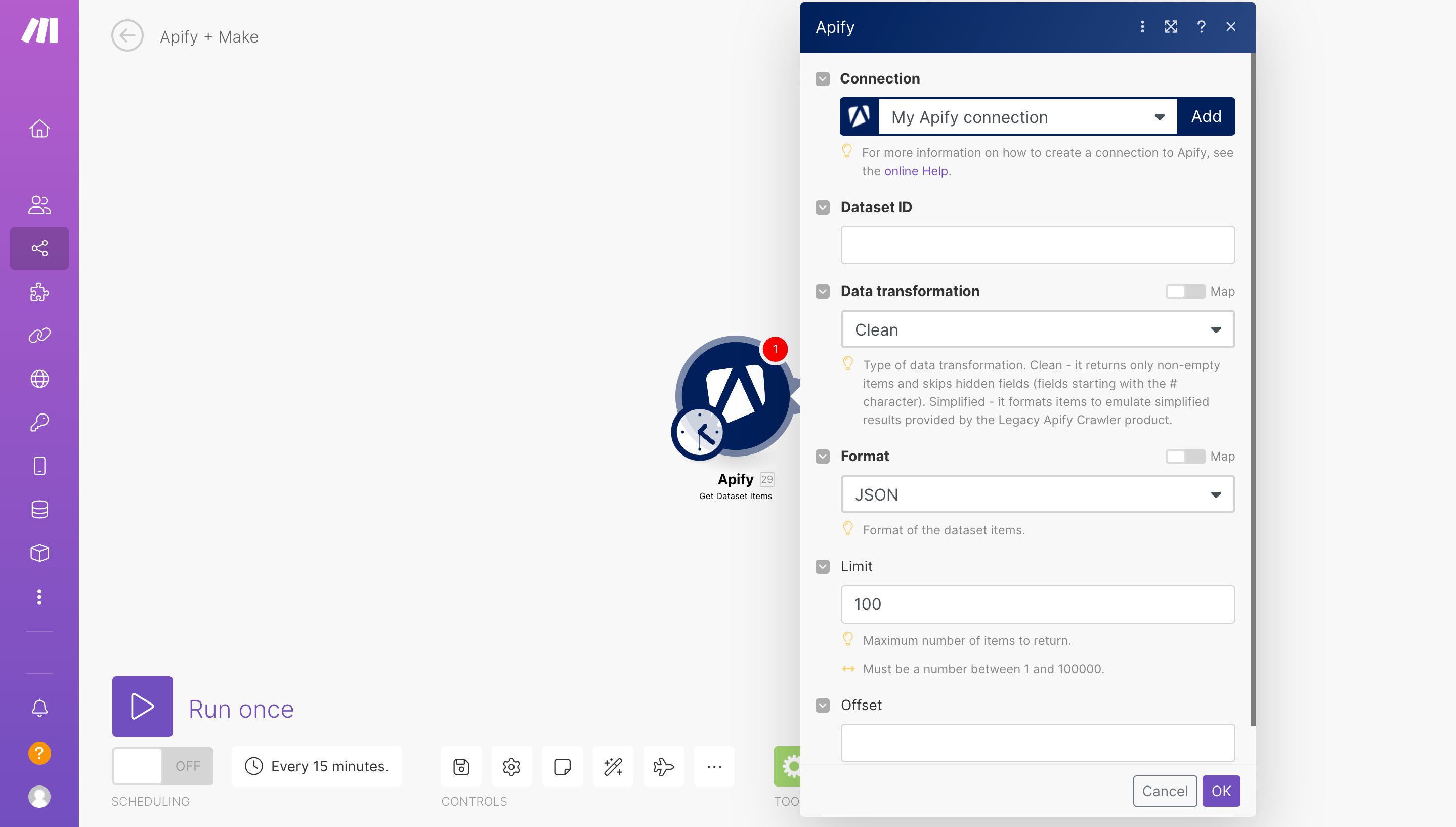The height and width of the screenshot is (827, 1456).
Task: Enable Map toggle for Format
Action: pyautogui.click(x=1185, y=456)
